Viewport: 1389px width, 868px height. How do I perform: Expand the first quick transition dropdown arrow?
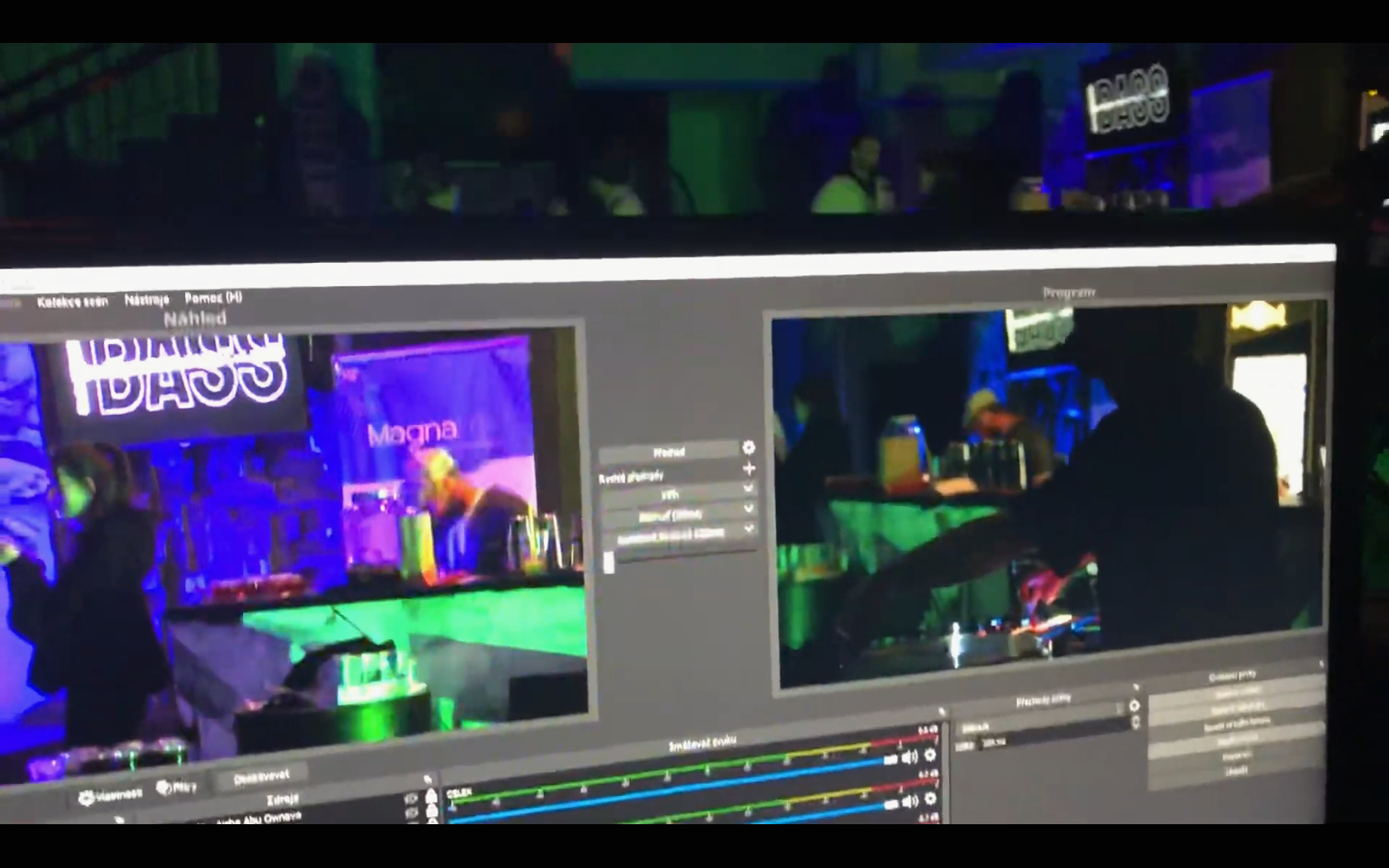[x=749, y=488]
